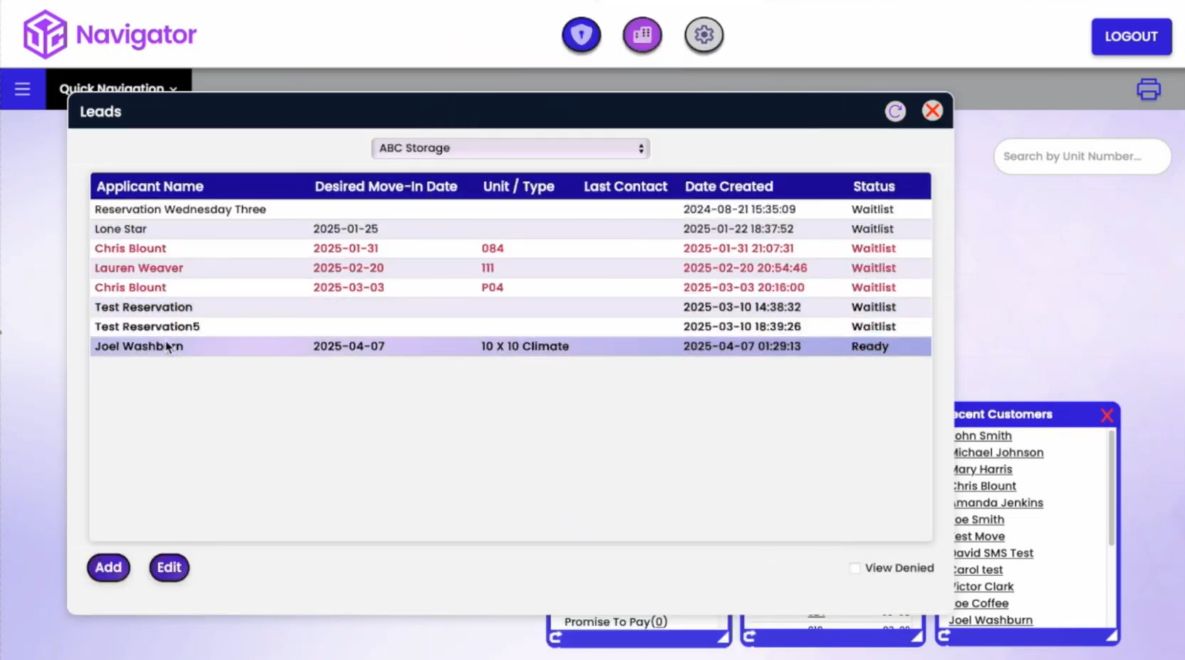Select the Lone Star lead row
This screenshot has height=660, width=1185.
(510, 229)
